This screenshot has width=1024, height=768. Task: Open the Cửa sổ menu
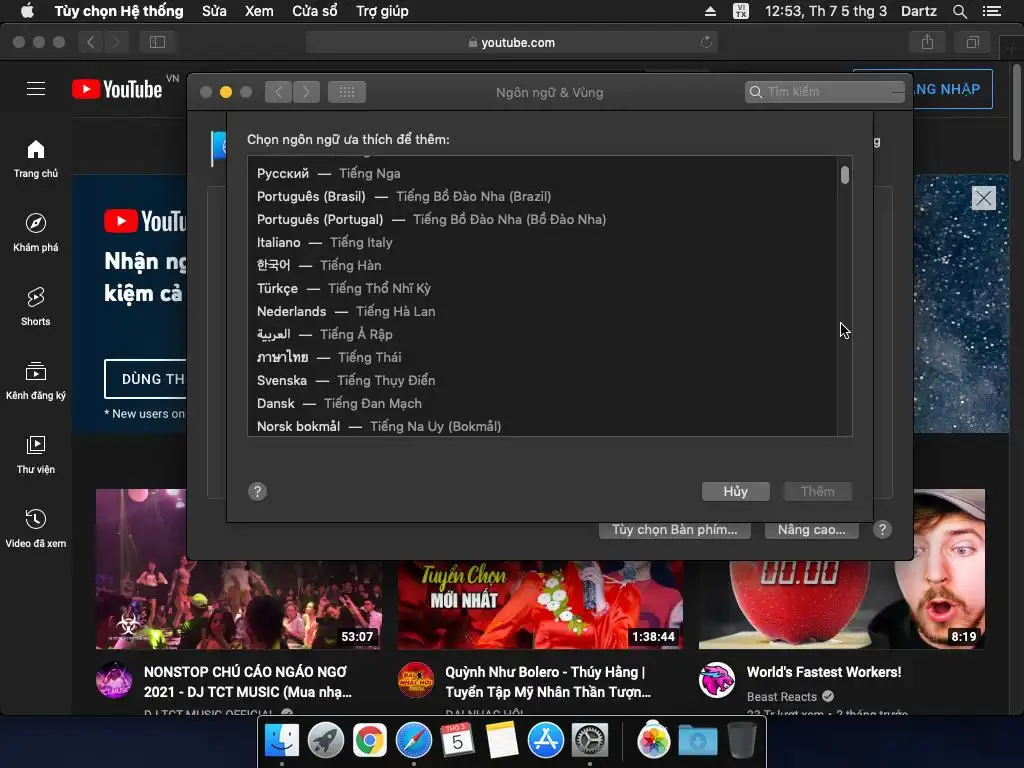coord(315,11)
